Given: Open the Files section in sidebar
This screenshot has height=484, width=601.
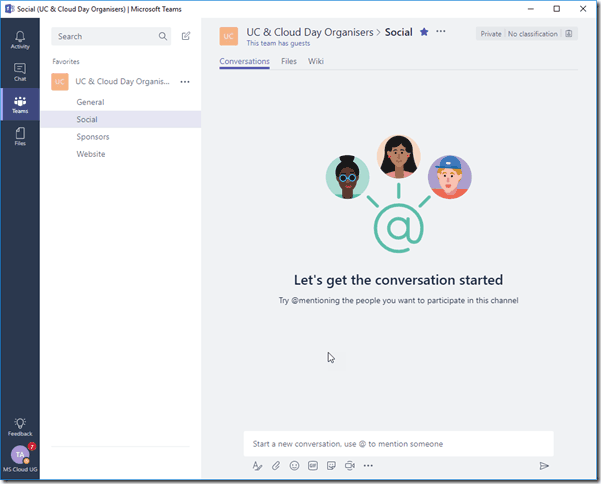Looking at the screenshot, I should click(x=20, y=136).
